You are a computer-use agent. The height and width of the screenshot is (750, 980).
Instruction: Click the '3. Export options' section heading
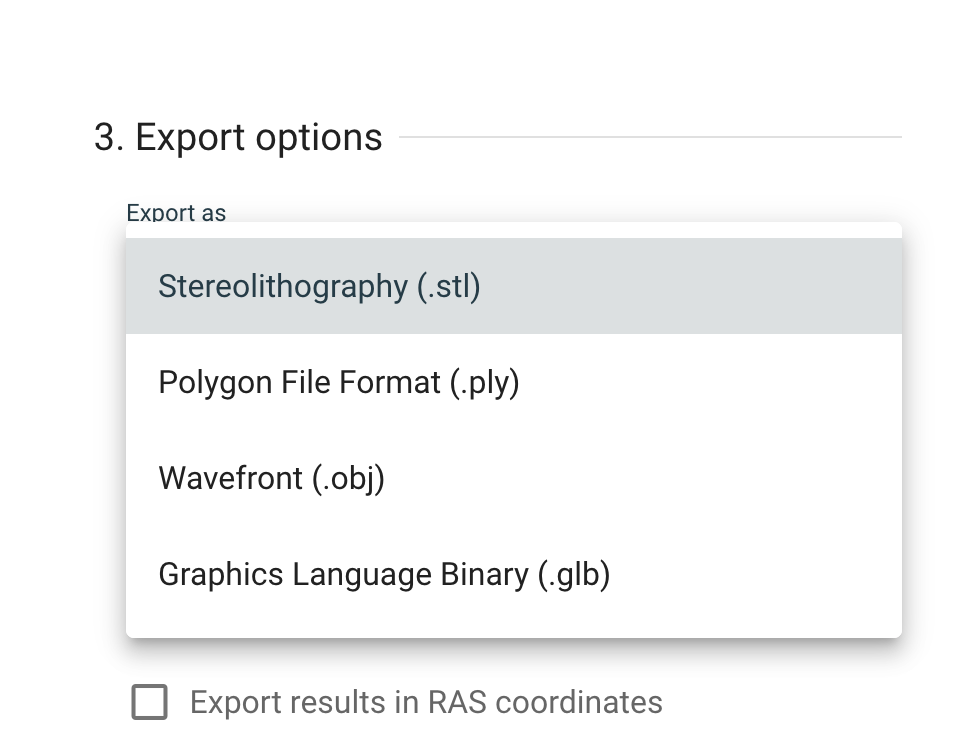(238, 137)
